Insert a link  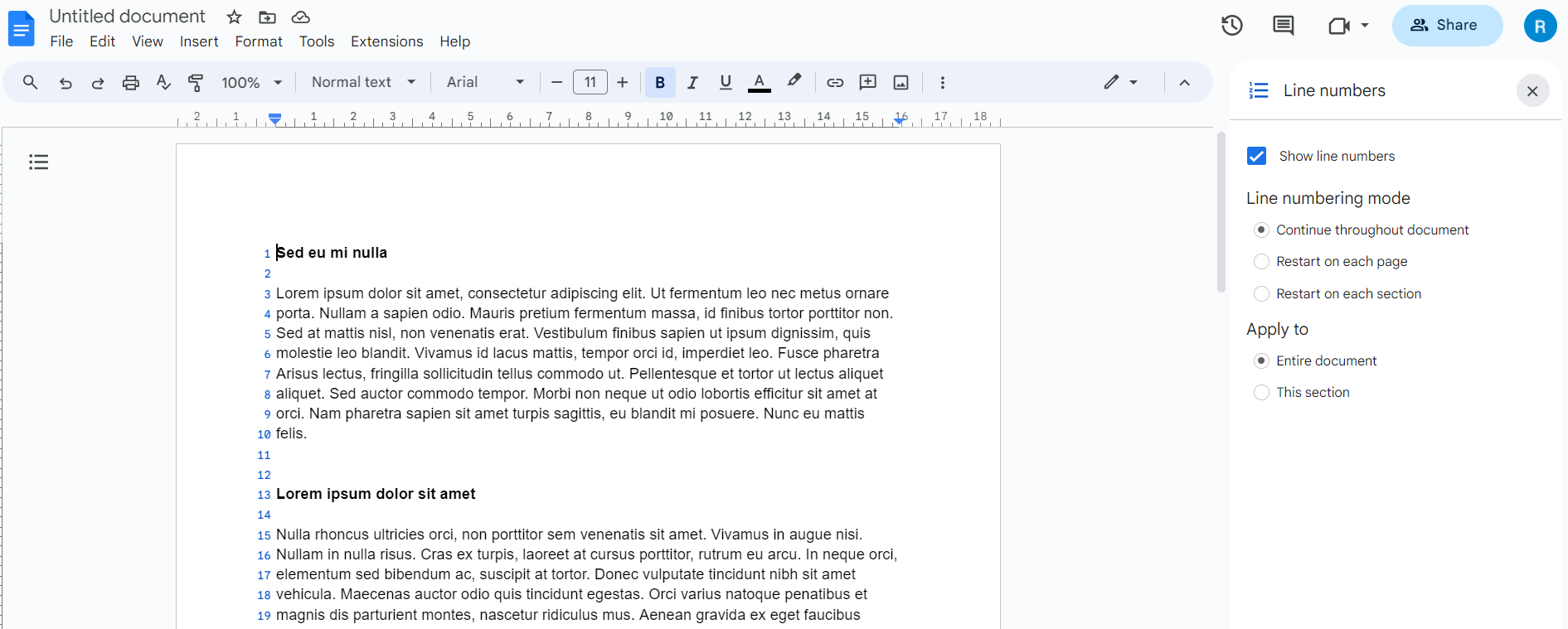coord(835,82)
